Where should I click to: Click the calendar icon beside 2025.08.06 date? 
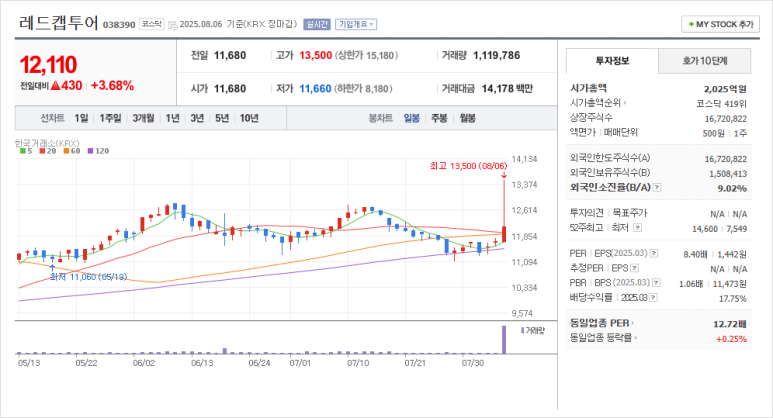click(173, 25)
